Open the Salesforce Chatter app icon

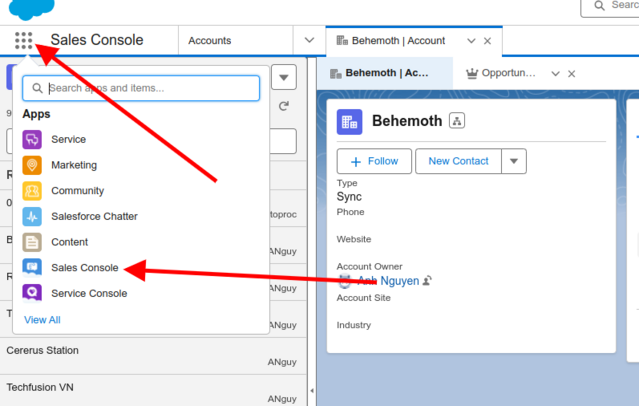32,216
